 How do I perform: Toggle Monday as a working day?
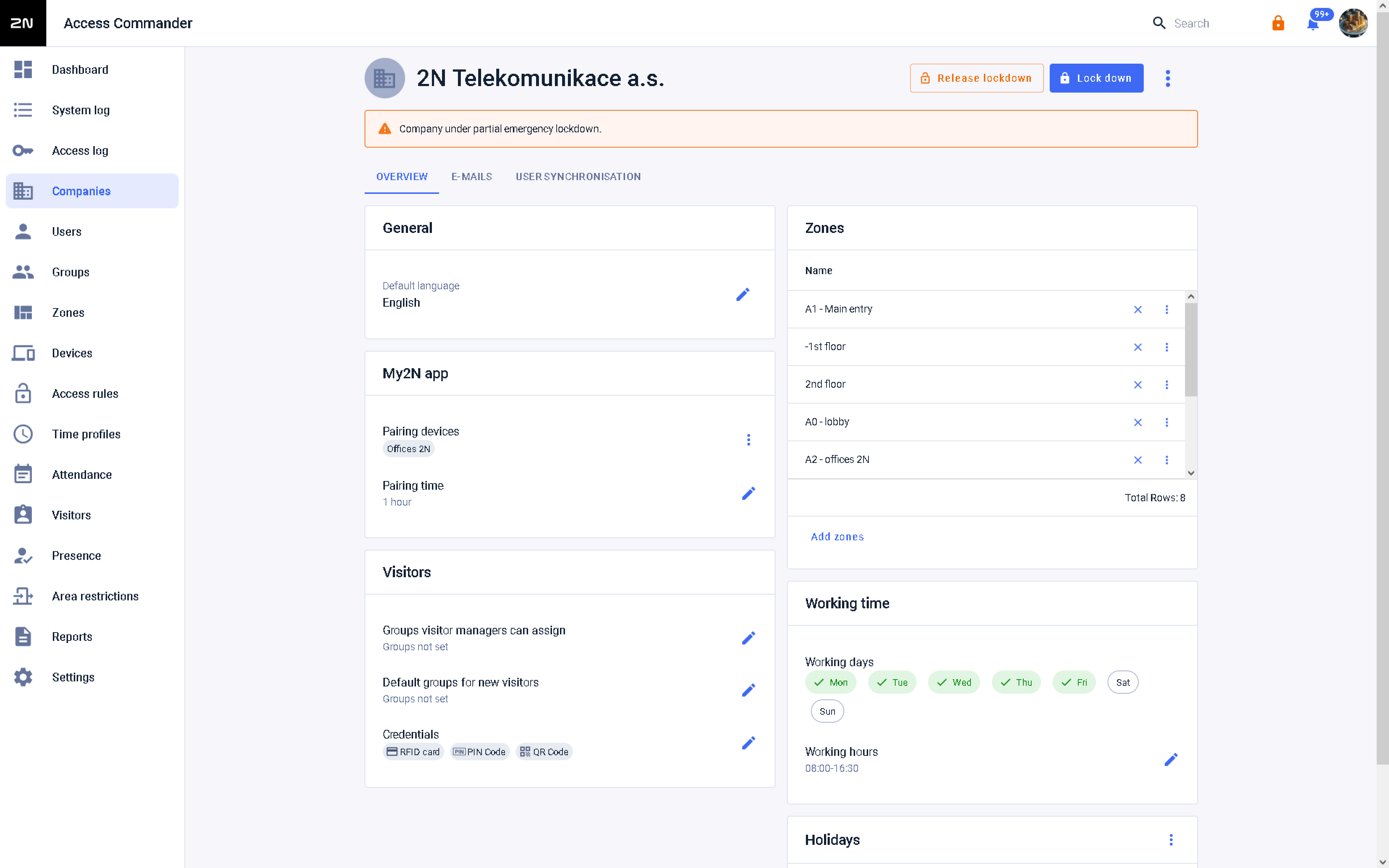pos(831,682)
